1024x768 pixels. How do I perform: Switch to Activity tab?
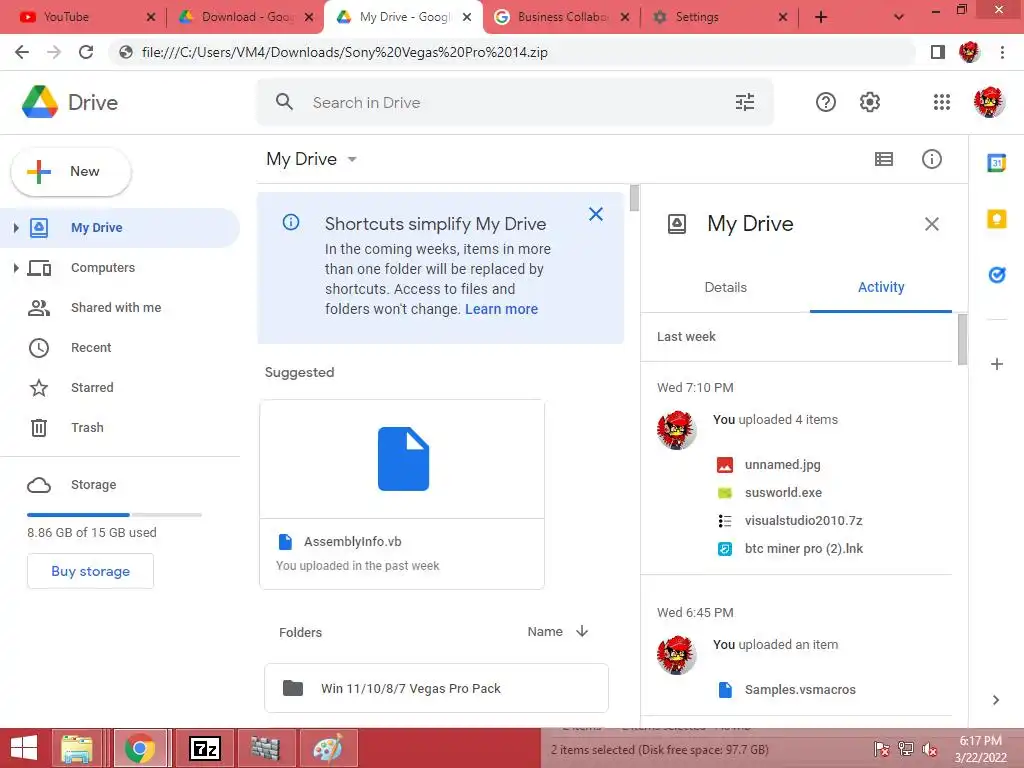pyautogui.click(x=881, y=287)
